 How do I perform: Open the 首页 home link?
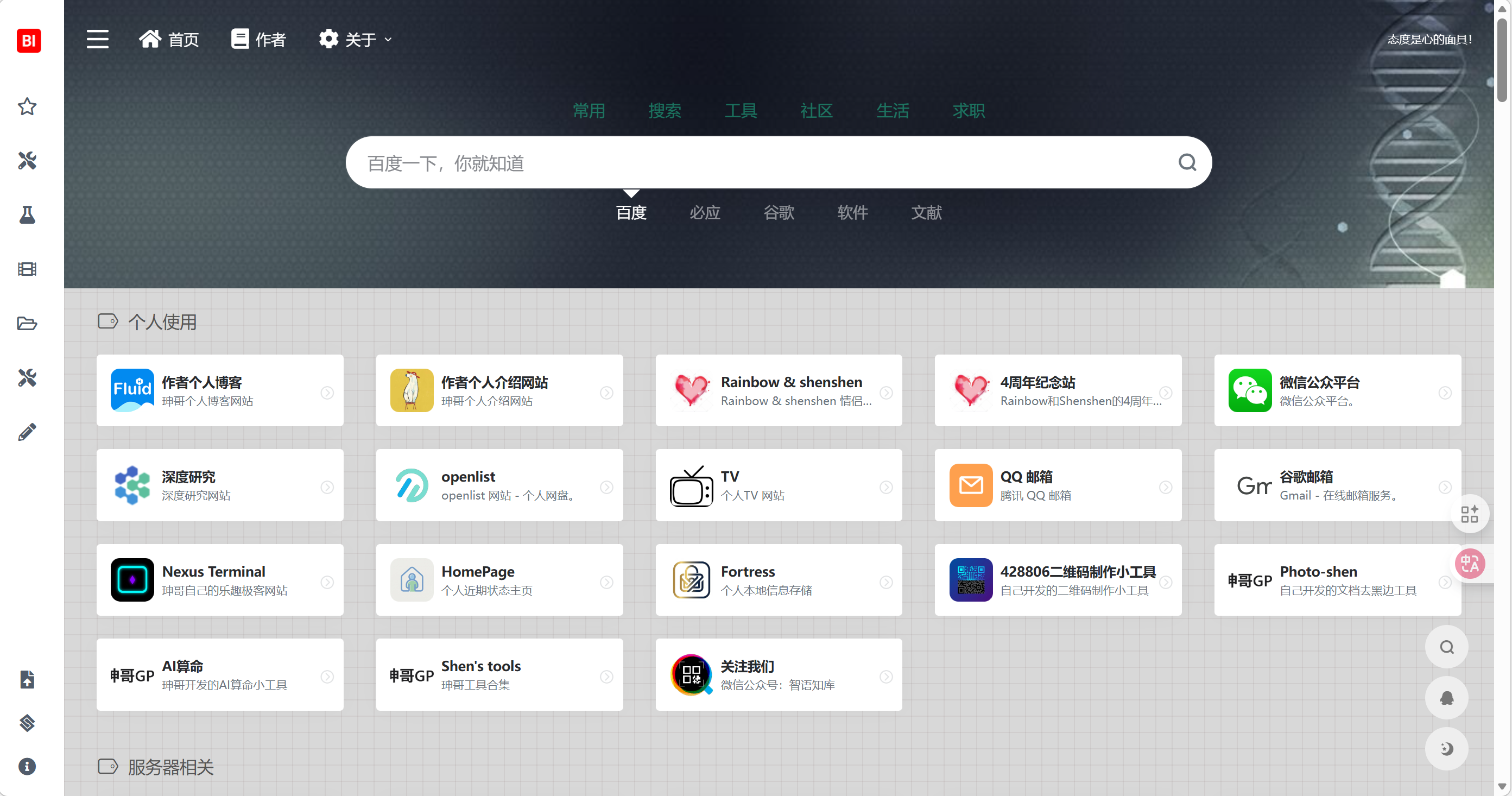click(169, 39)
